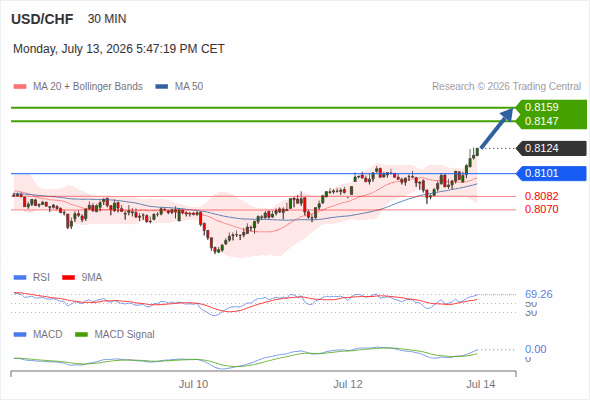Click the MA 50 legend color swatch
Screen dimensions: 590x400
[161, 87]
